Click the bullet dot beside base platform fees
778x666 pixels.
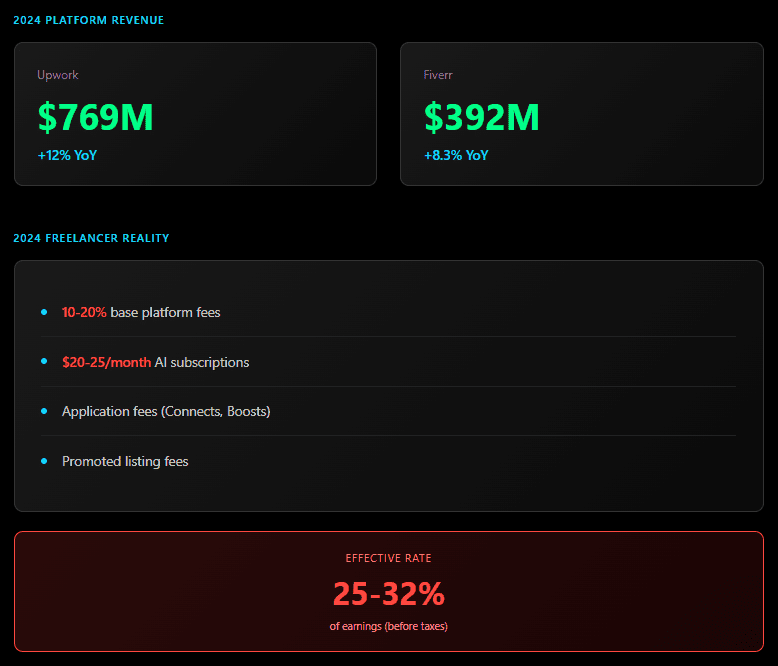click(44, 312)
